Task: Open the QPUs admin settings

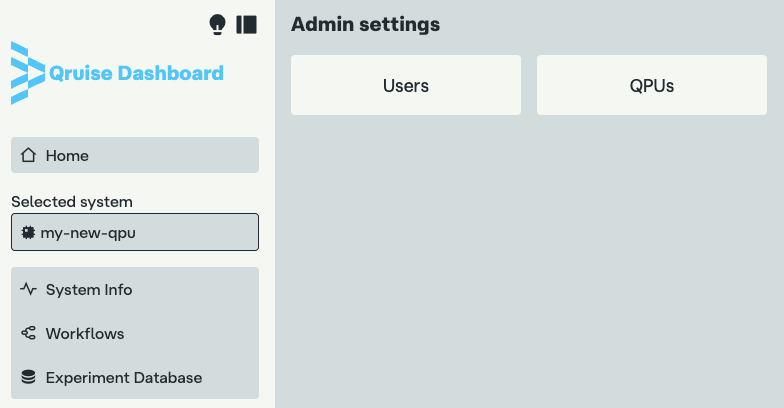Action: point(651,85)
